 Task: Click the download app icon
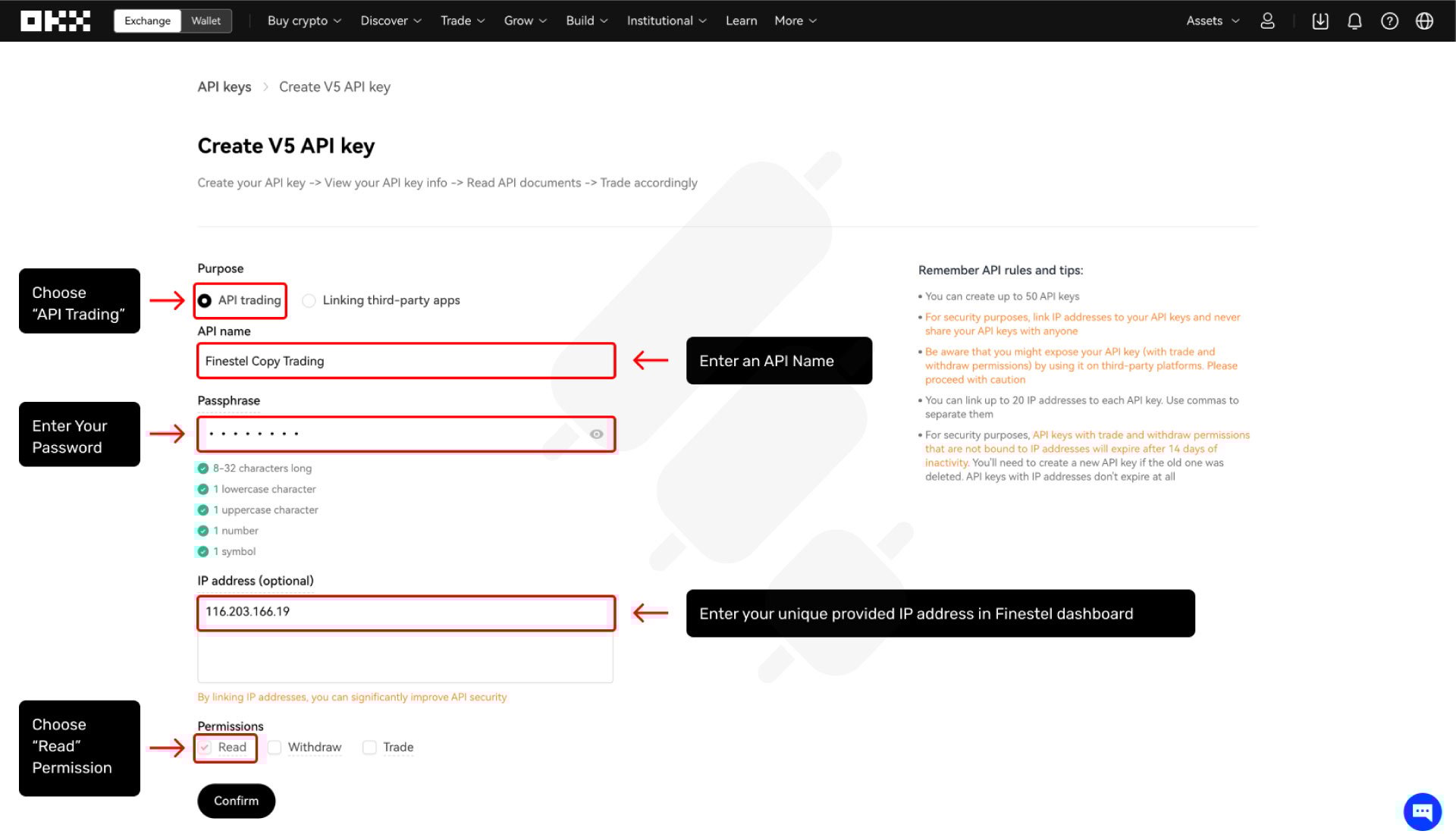pos(1320,20)
